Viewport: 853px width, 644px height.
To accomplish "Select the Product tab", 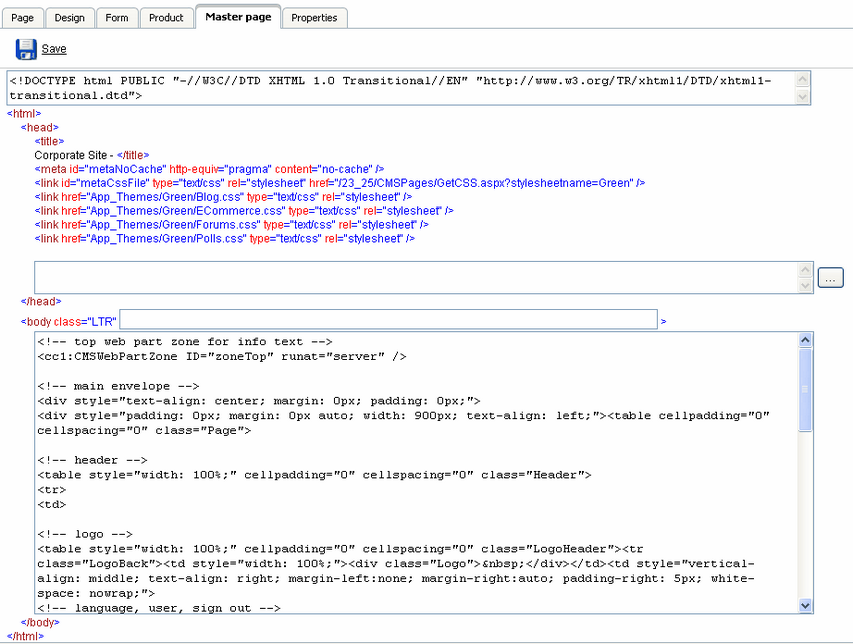I will coord(166,18).
